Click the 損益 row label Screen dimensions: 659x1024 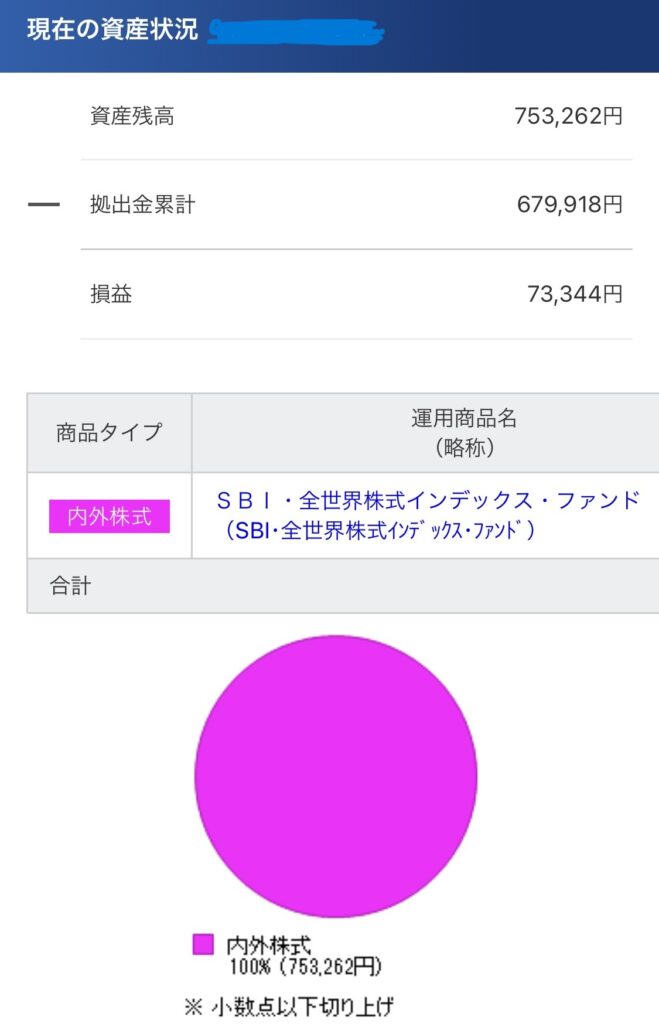tap(111, 294)
